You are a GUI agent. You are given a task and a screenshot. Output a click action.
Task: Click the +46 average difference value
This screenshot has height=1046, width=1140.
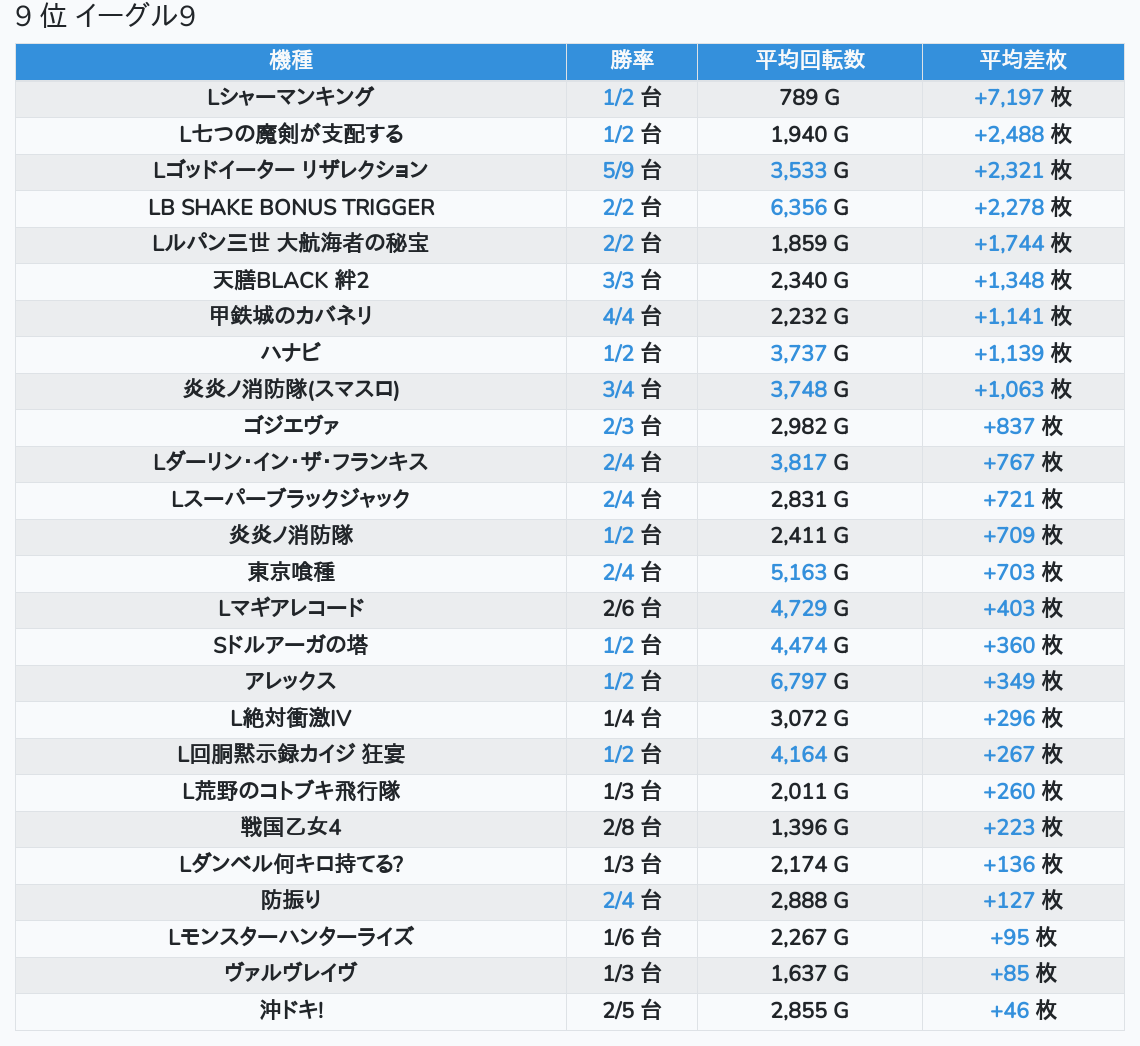pyautogui.click(x=1009, y=1010)
